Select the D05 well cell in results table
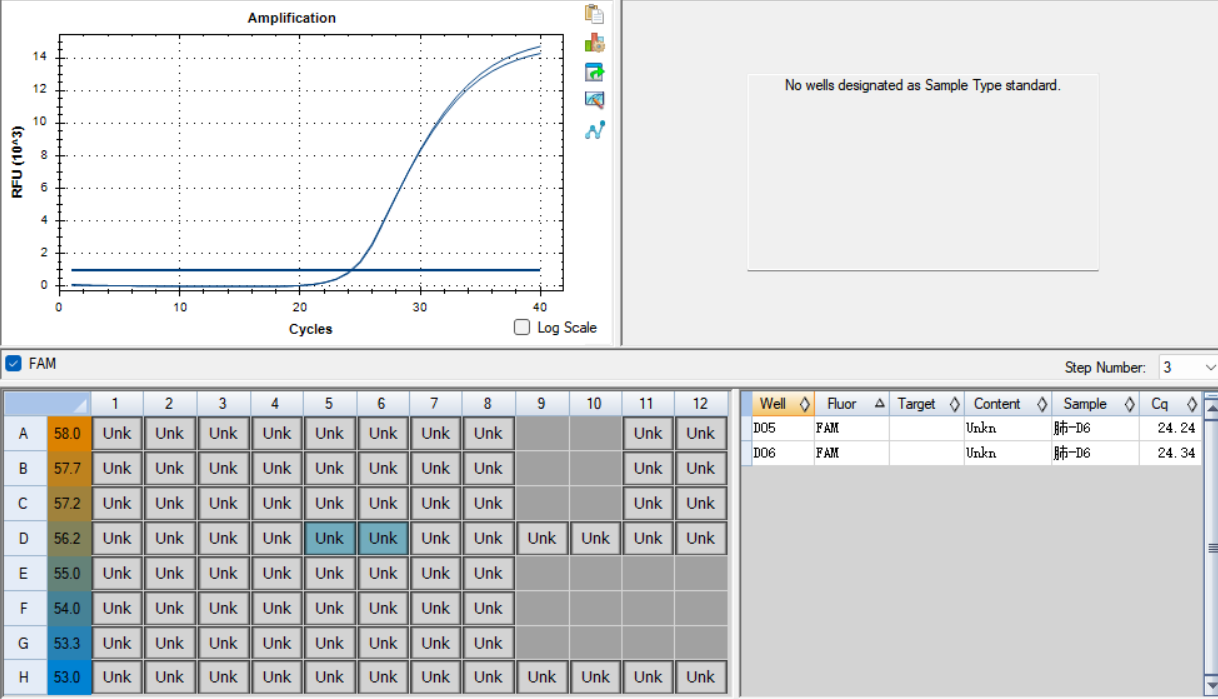The image size is (1218, 699). pyautogui.click(x=783, y=428)
